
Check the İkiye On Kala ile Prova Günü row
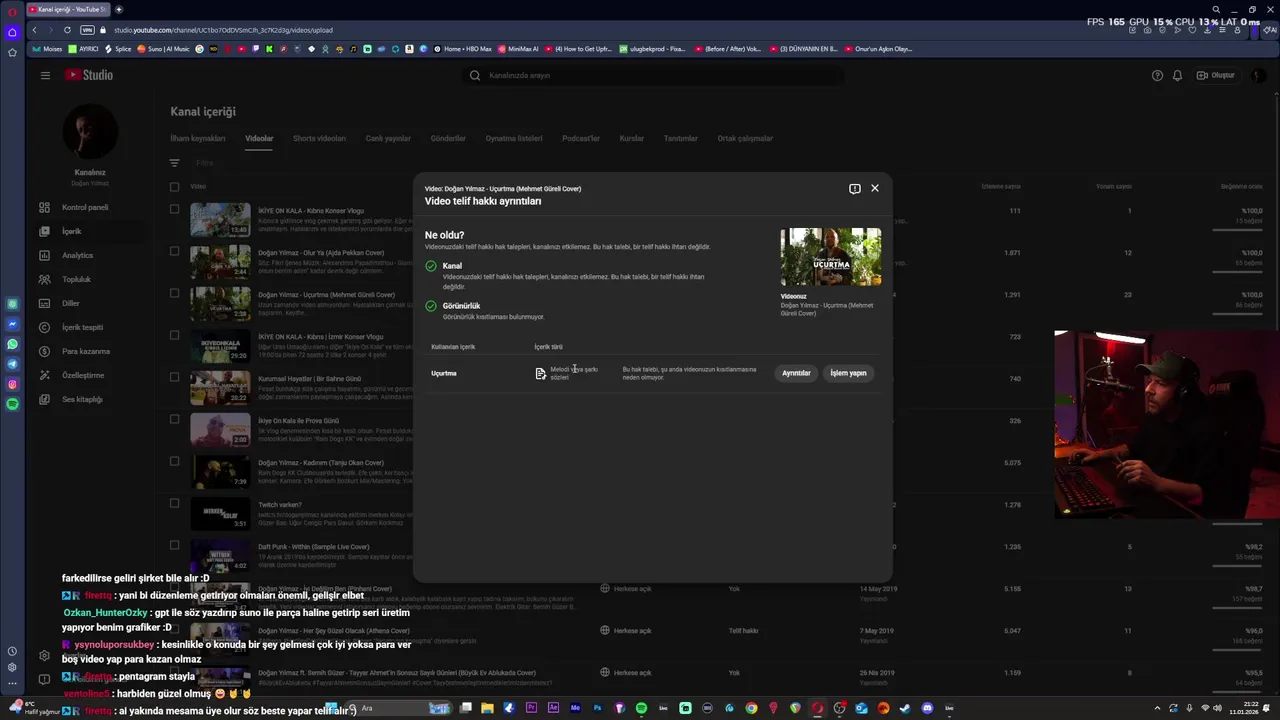click(x=174, y=420)
